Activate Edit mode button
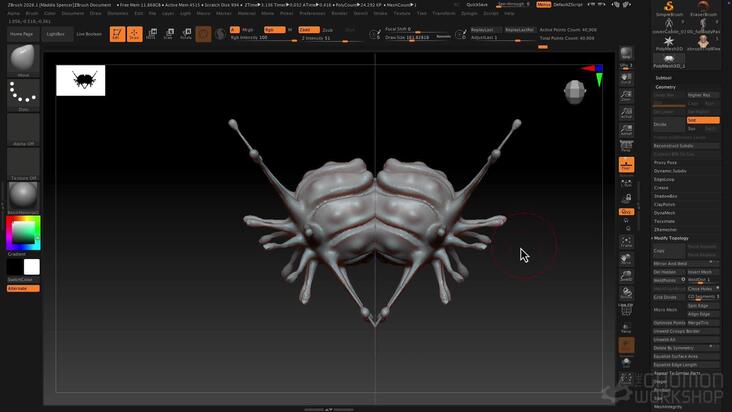Screen dimensions: 732x412 coord(117,34)
